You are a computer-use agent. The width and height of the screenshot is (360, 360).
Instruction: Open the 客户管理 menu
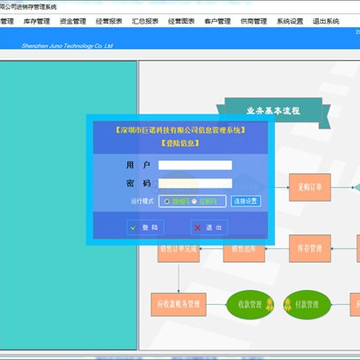[218, 21]
